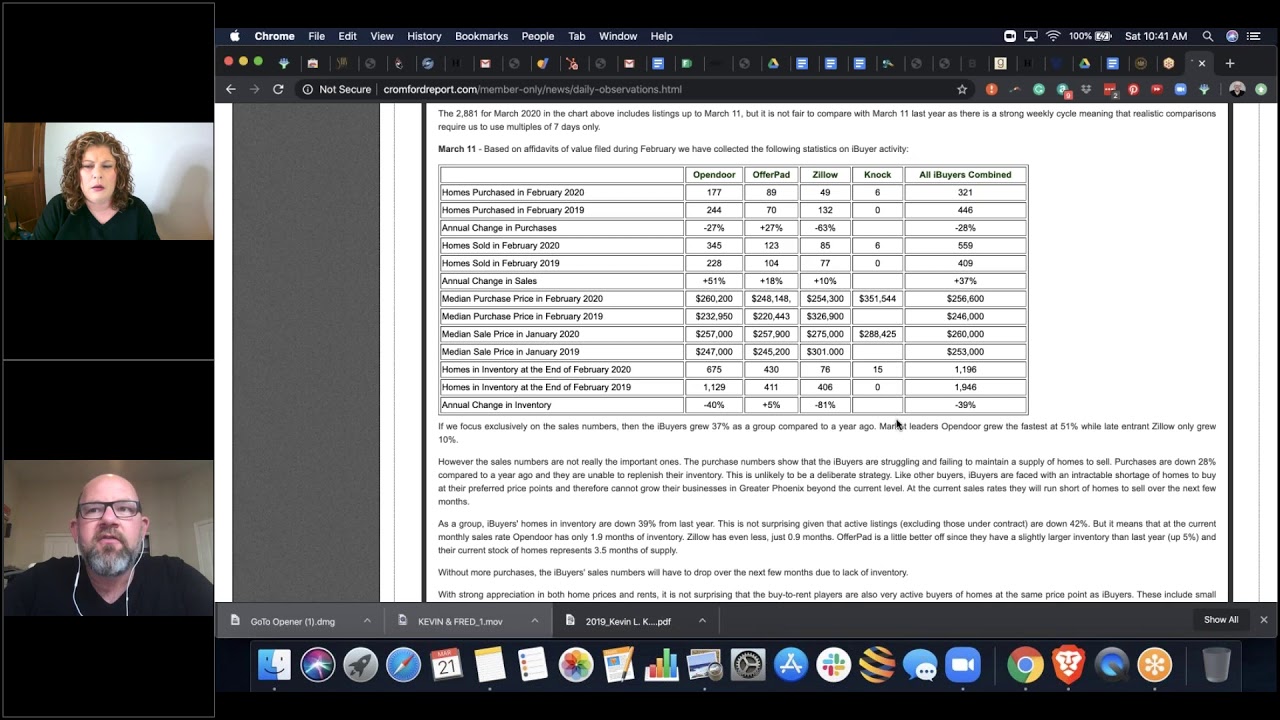Click the 'Opendoor' column header
Viewport: 1280px width, 720px height.
[714, 175]
